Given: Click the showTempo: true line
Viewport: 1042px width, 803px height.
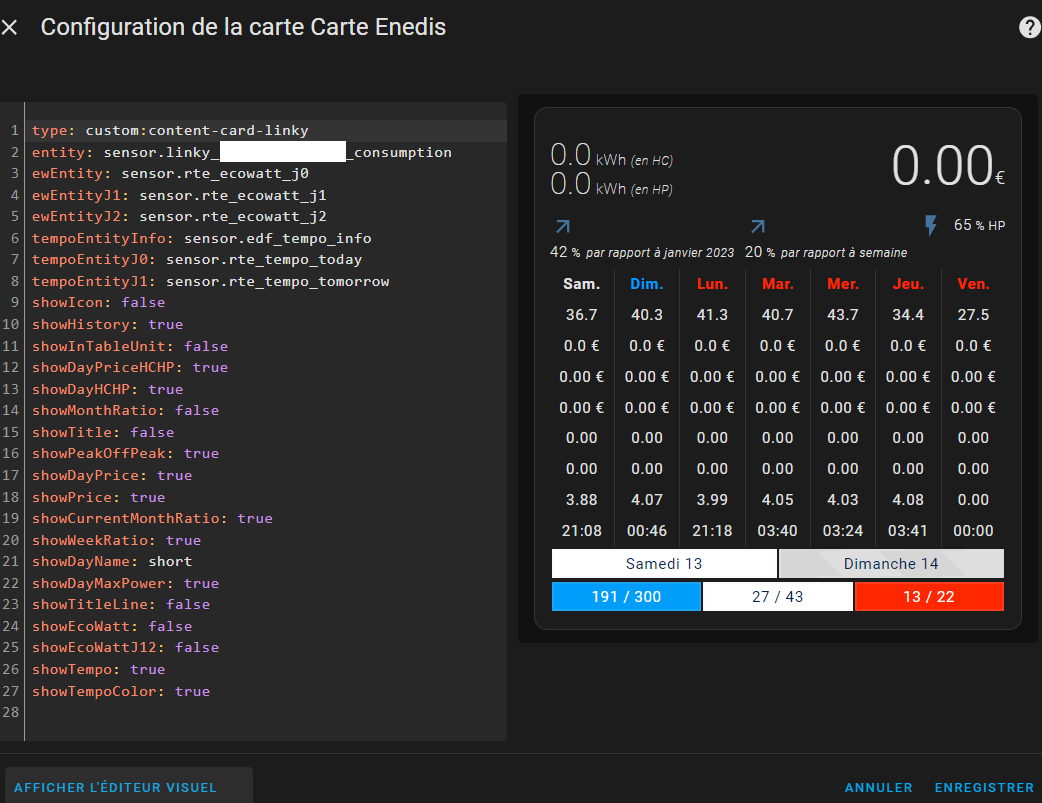Looking at the screenshot, I should (x=98, y=669).
